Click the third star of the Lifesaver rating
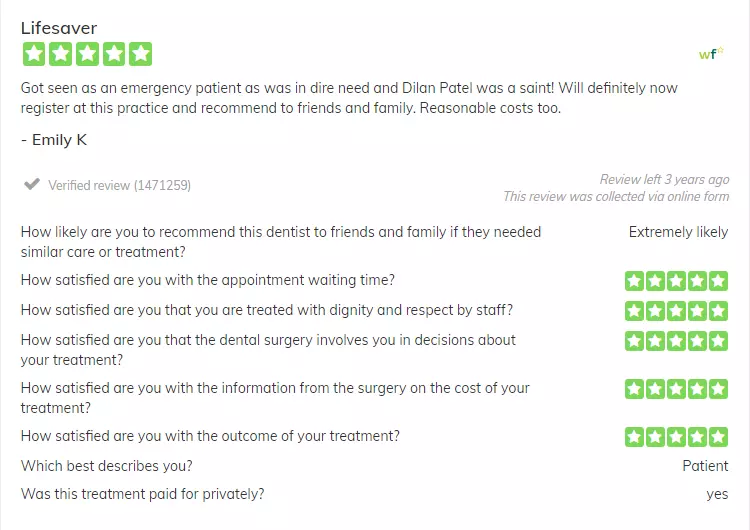This screenshot has height=530, width=750. point(88,54)
